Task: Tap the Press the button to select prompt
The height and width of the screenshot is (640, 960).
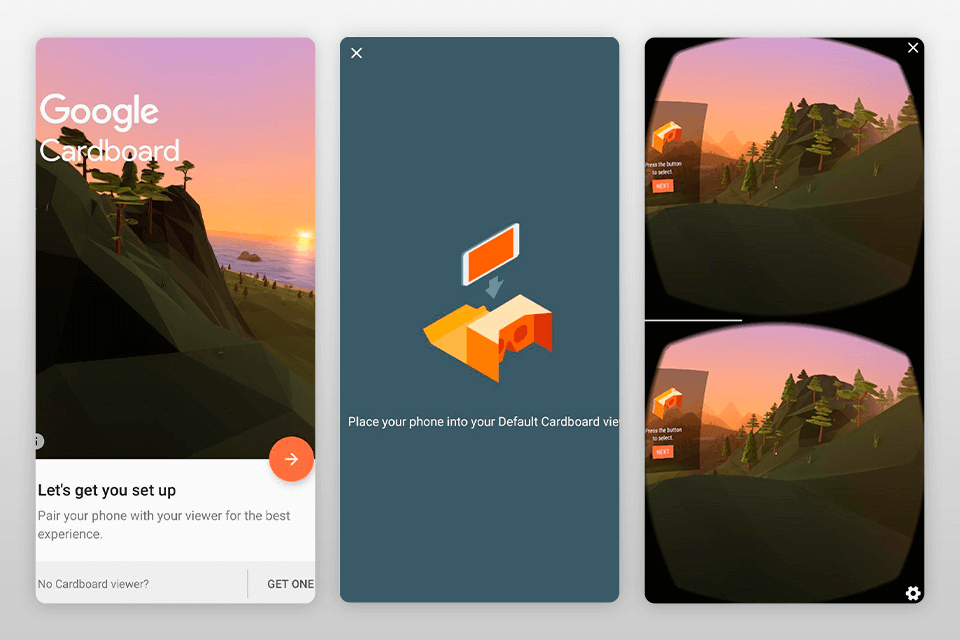Action: click(663, 166)
